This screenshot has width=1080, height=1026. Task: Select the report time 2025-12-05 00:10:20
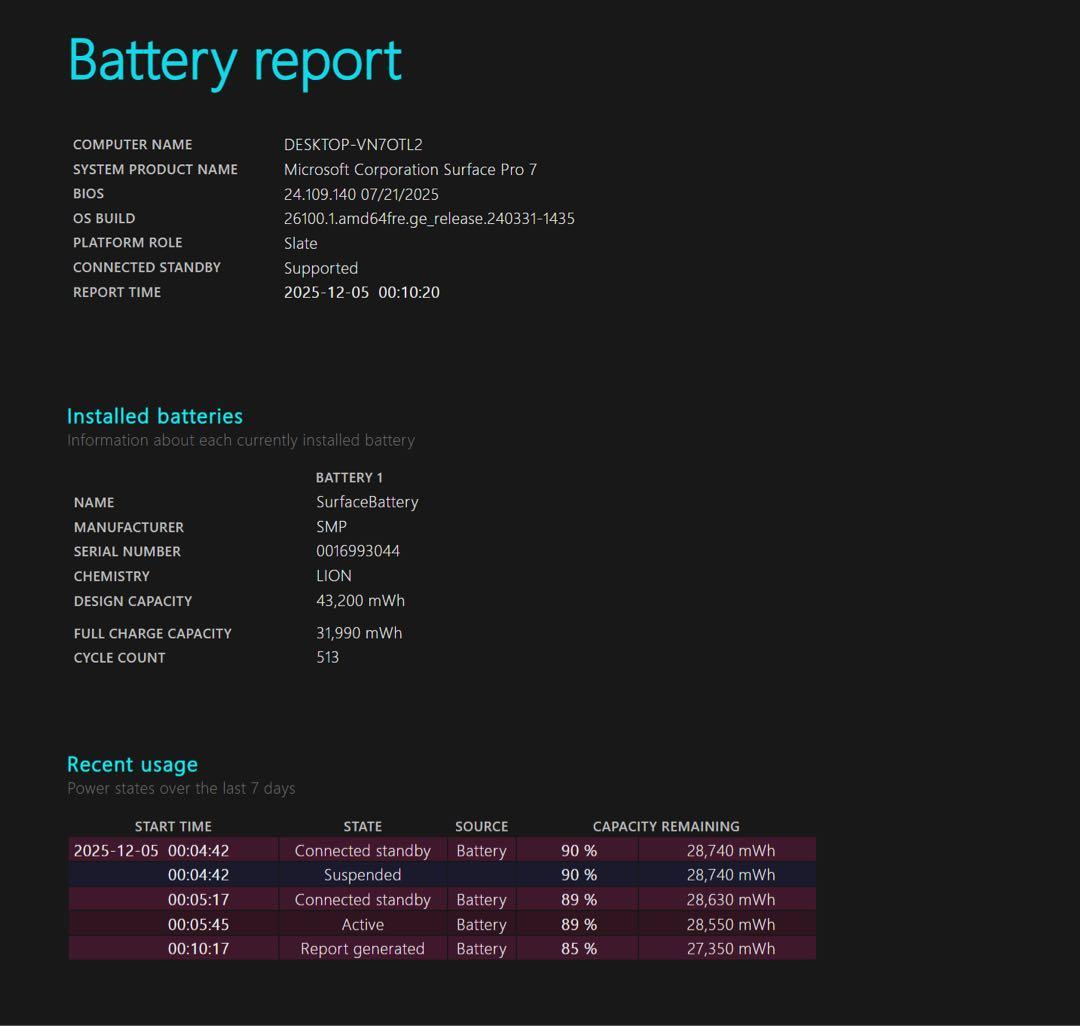pyautogui.click(x=362, y=292)
